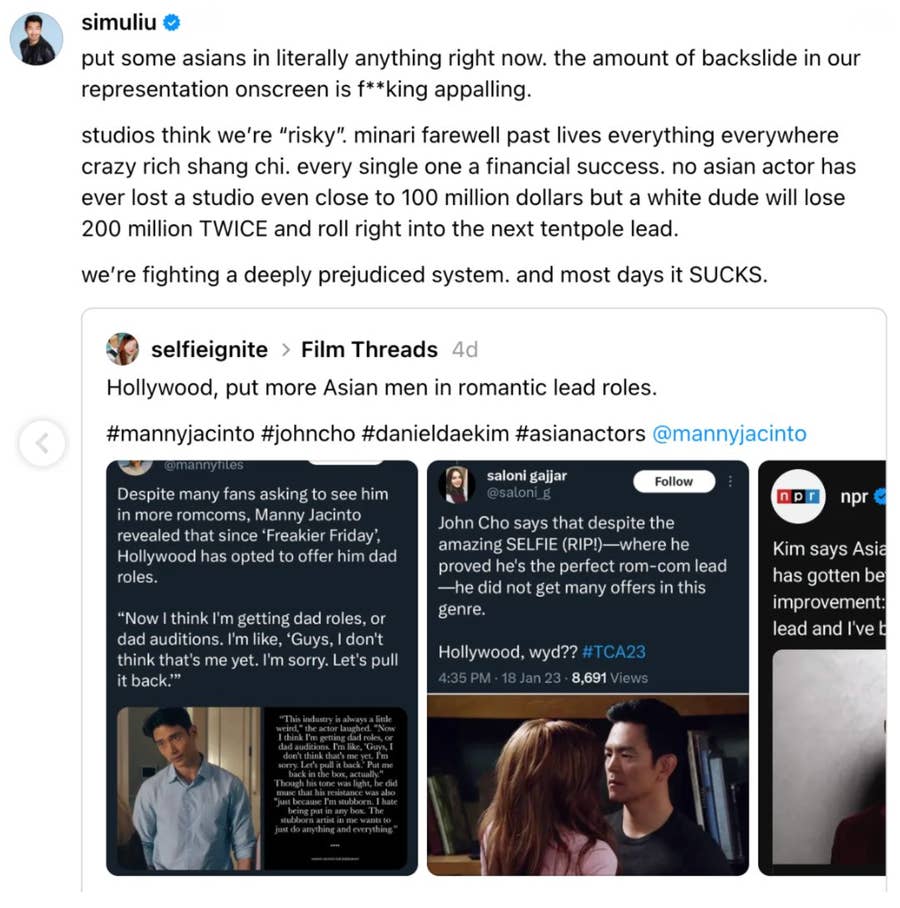Open the SELFIE scene image in saloni's tweet
This screenshot has height=908, width=900.
pos(587,785)
